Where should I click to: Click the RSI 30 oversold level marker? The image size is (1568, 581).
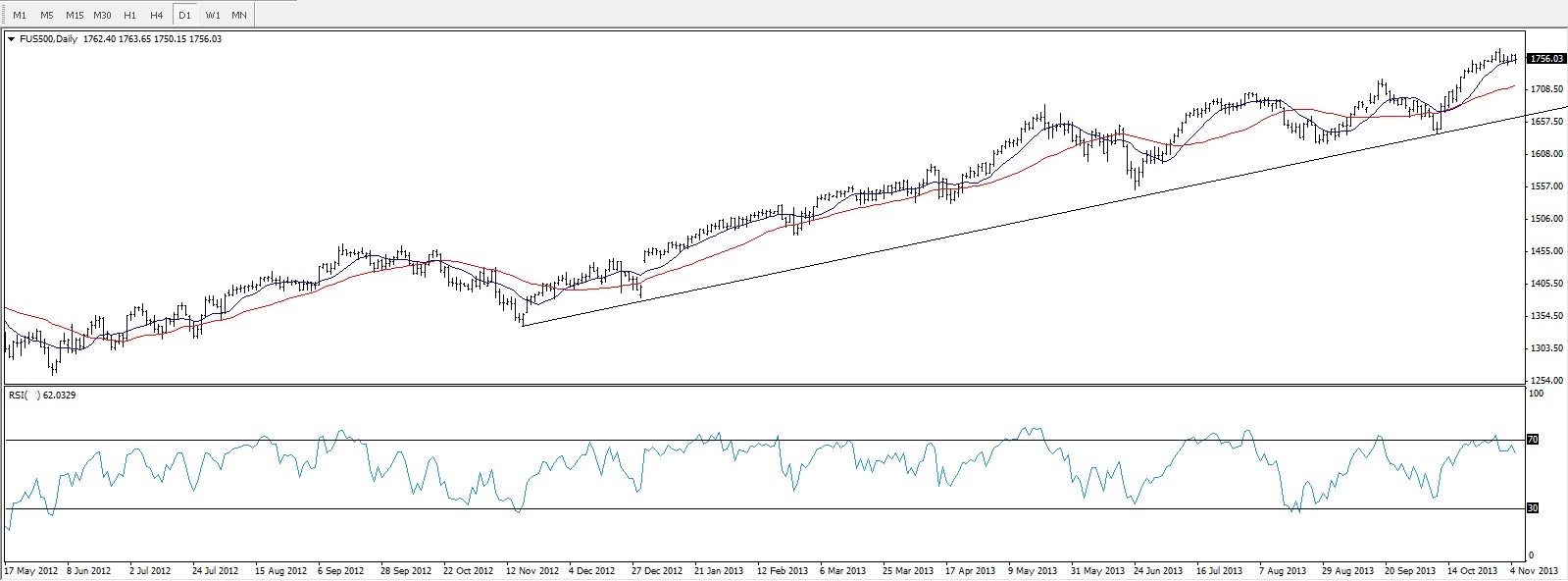pyautogui.click(x=1533, y=508)
